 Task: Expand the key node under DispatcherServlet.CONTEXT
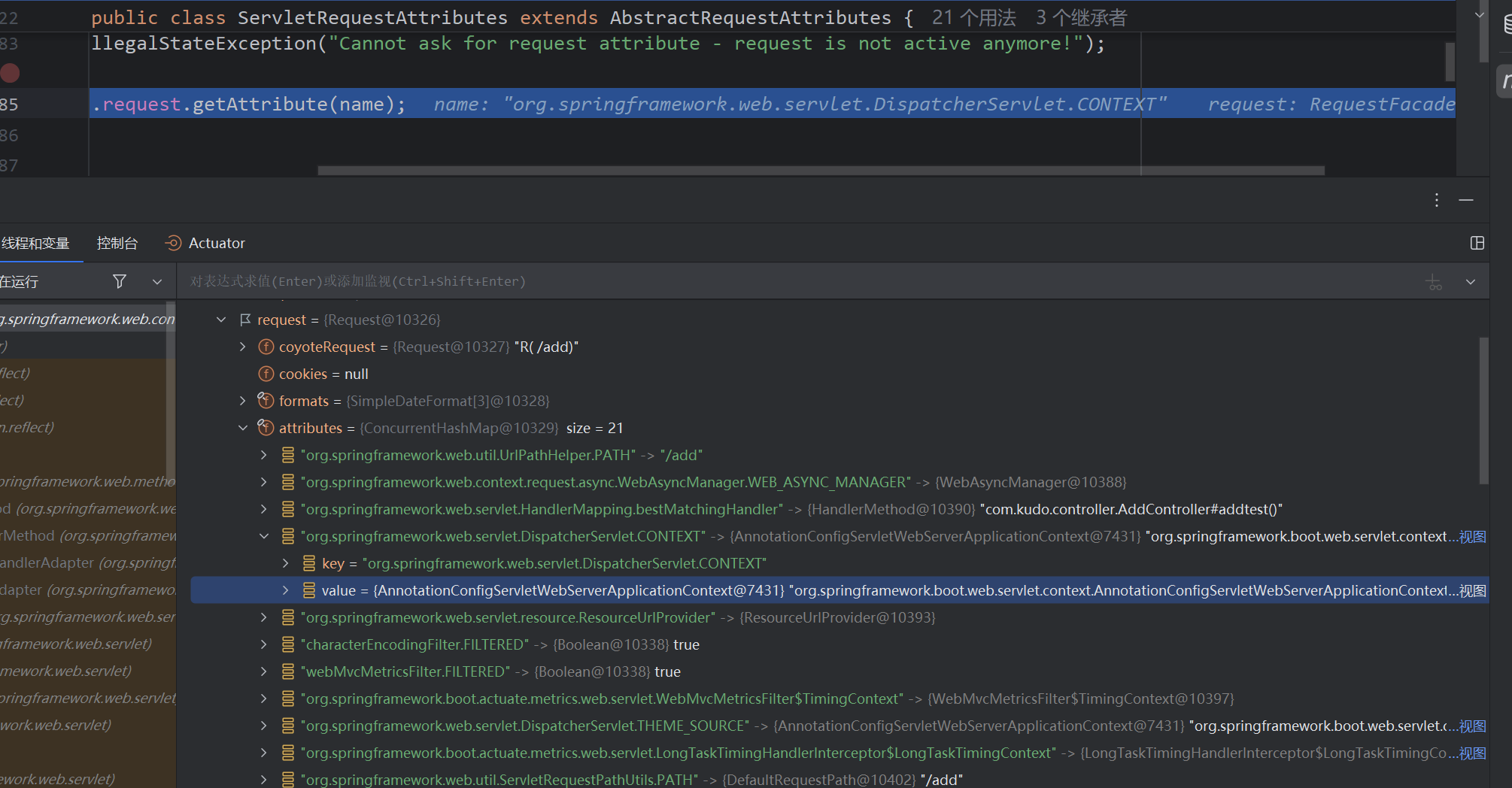pyautogui.click(x=285, y=563)
